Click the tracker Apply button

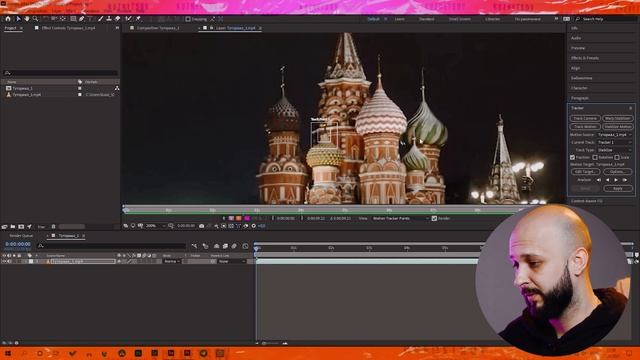618,188
